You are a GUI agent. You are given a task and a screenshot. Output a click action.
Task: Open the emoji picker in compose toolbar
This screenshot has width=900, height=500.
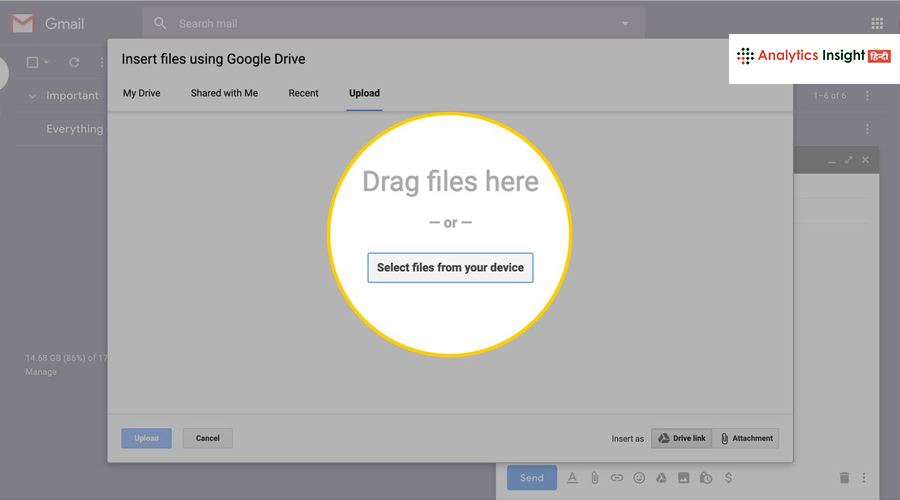coord(639,478)
